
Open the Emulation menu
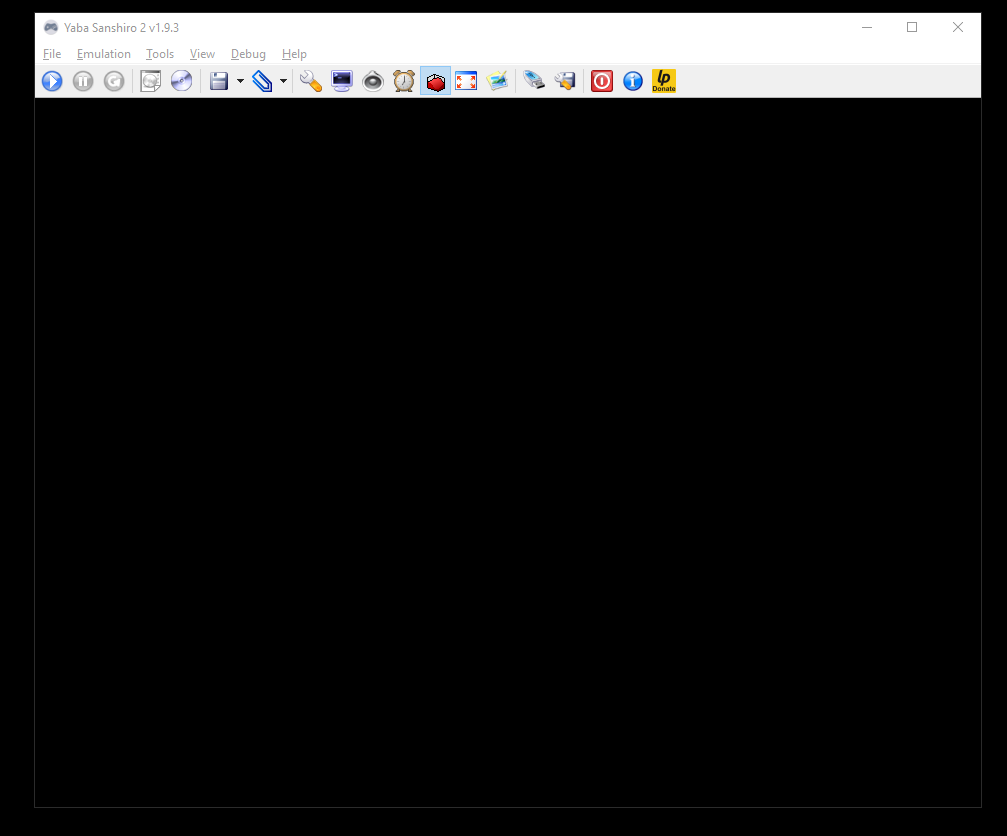(x=103, y=54)
